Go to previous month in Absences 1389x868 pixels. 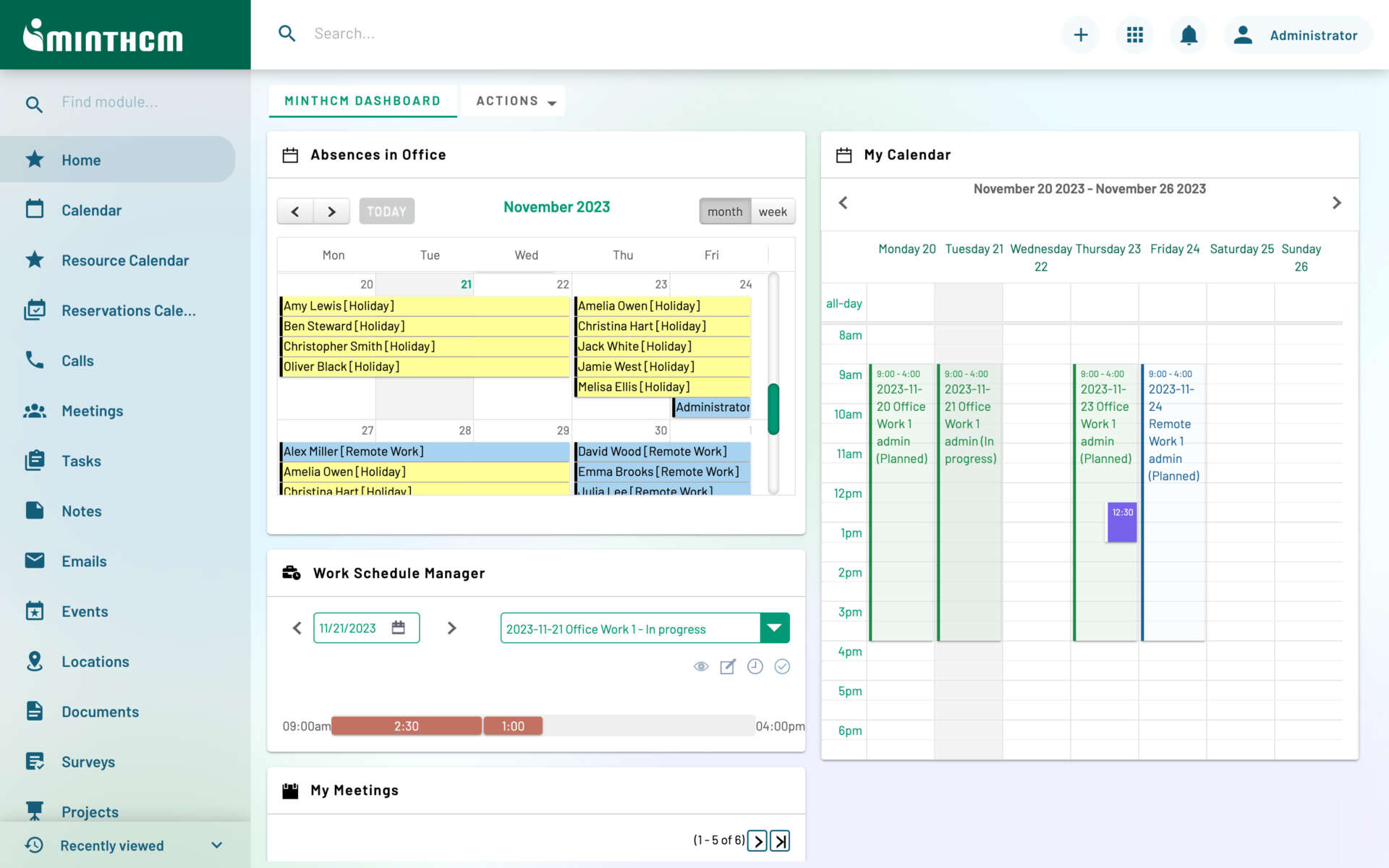tap(295, 211)
